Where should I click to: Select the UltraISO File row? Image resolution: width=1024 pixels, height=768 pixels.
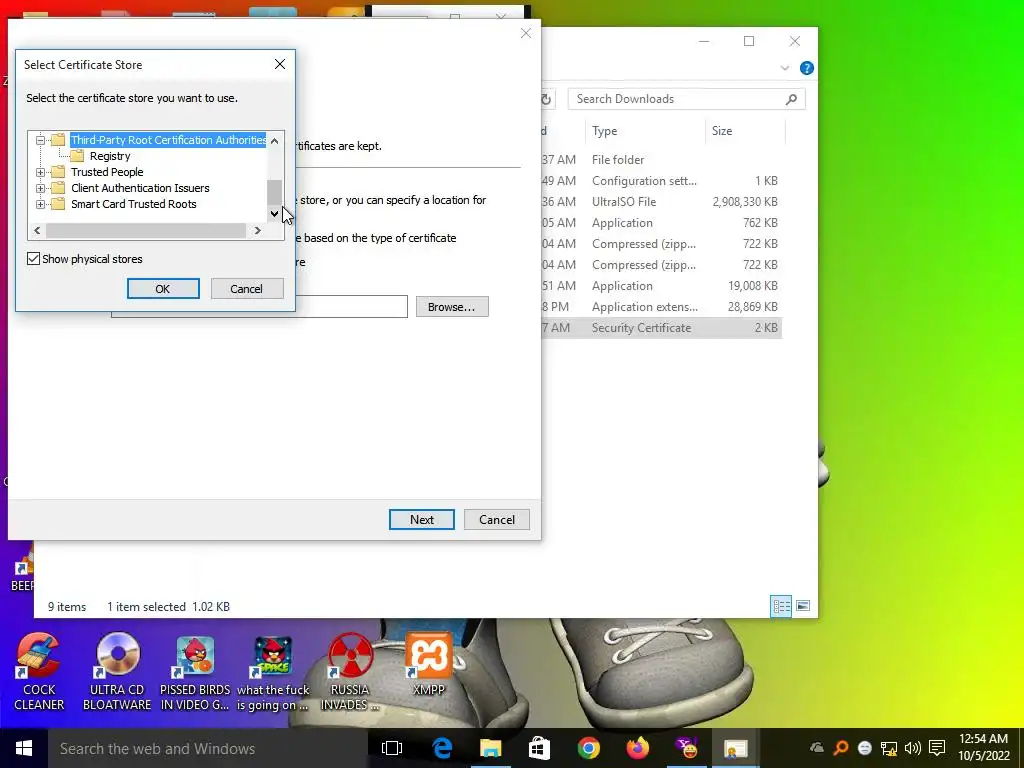tap(661, 202)
